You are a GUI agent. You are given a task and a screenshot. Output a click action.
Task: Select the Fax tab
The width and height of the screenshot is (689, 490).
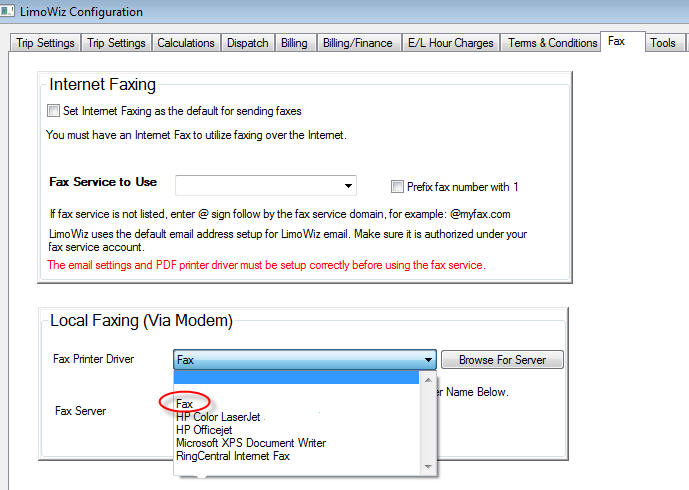[x=623, y=41]
